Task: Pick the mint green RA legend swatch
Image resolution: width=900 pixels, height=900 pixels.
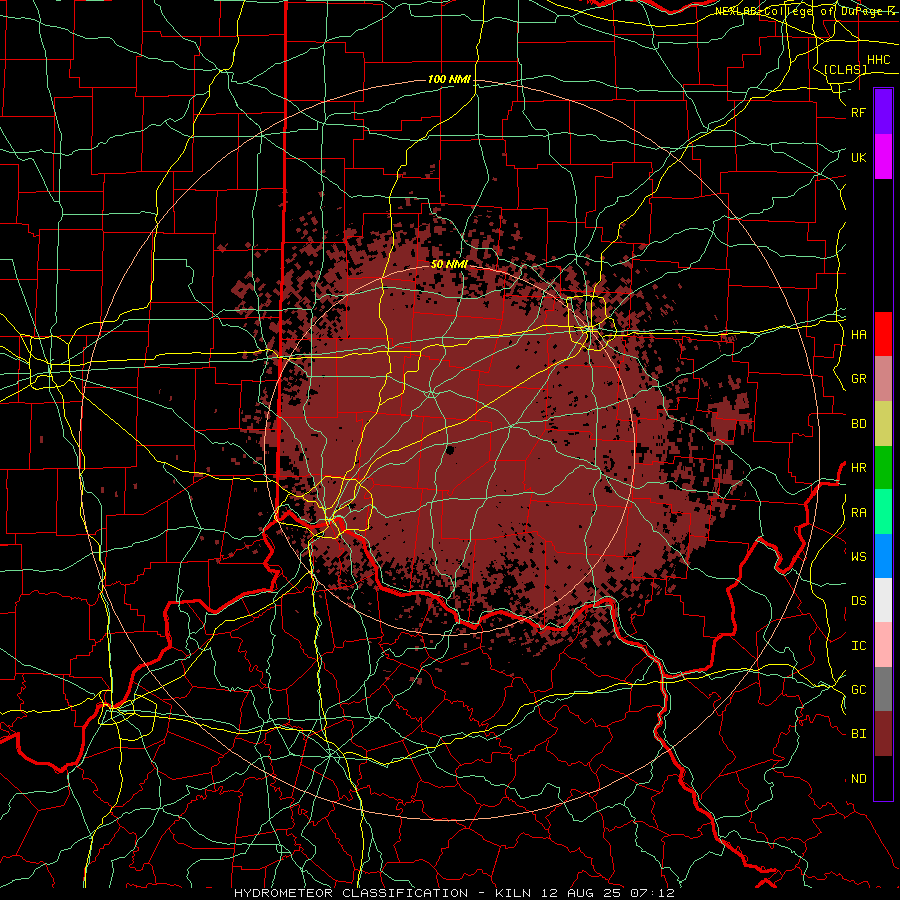Action: [x=883, y=512]
